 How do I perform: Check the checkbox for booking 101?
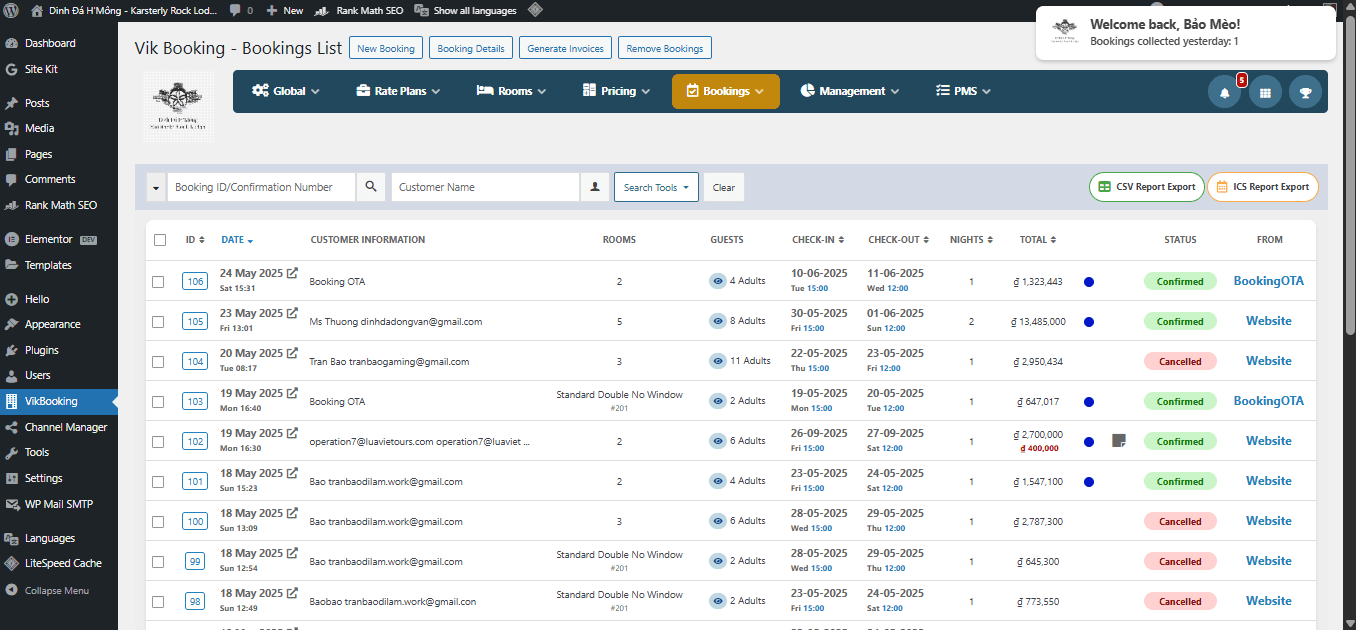pyautogui.click(x=158, y=482)
